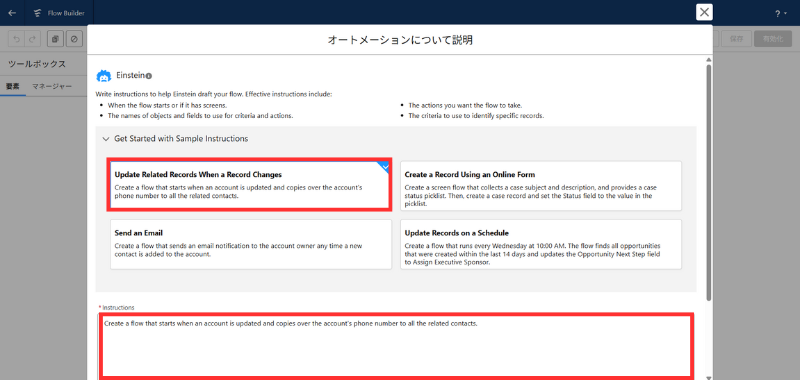Click the undo arrow in the toolbar
800x380 pixels.
(x=17, y=39)
